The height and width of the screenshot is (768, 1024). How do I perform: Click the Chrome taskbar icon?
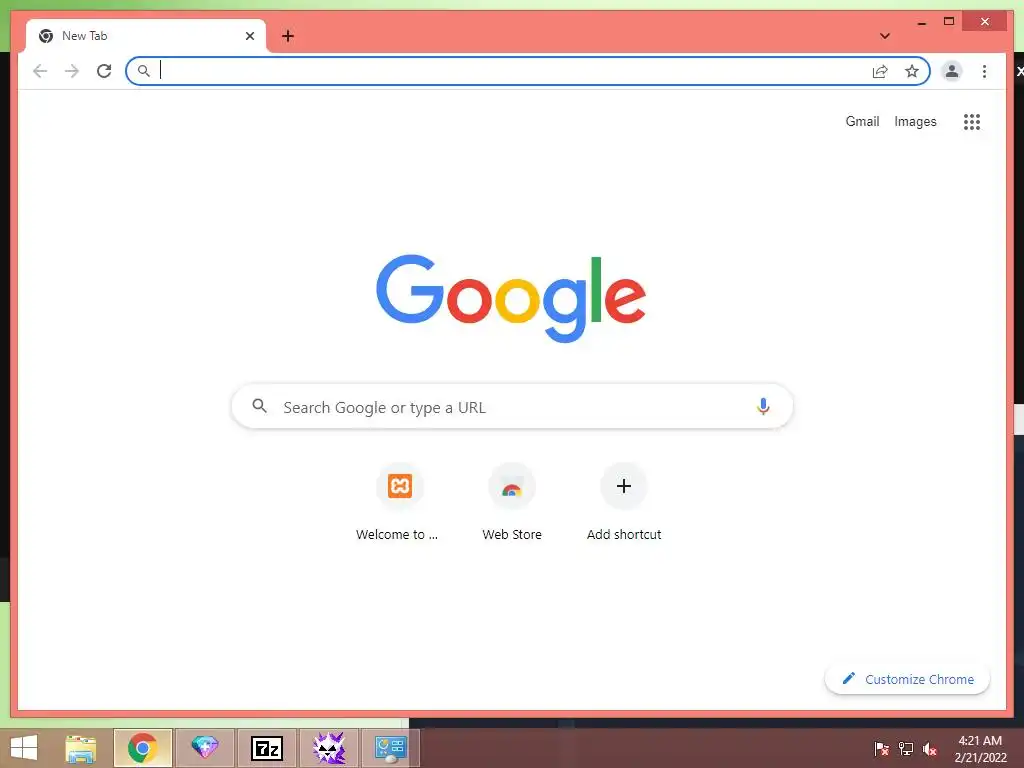143,748
